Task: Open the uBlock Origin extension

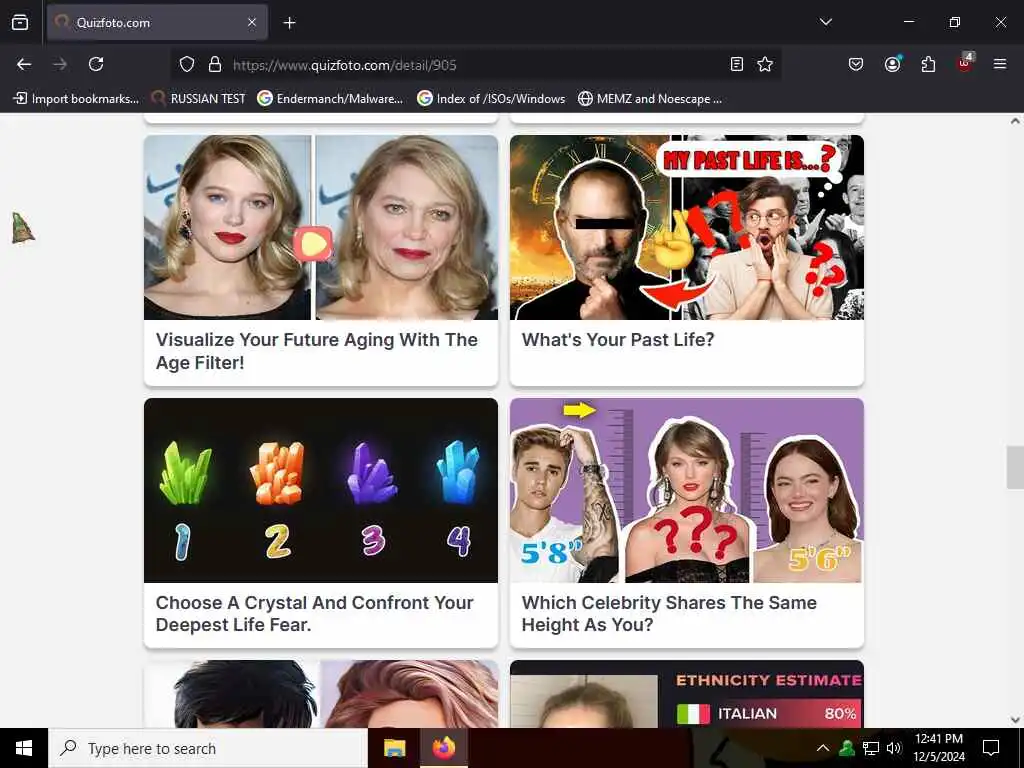Action: [x=965, y=64]
